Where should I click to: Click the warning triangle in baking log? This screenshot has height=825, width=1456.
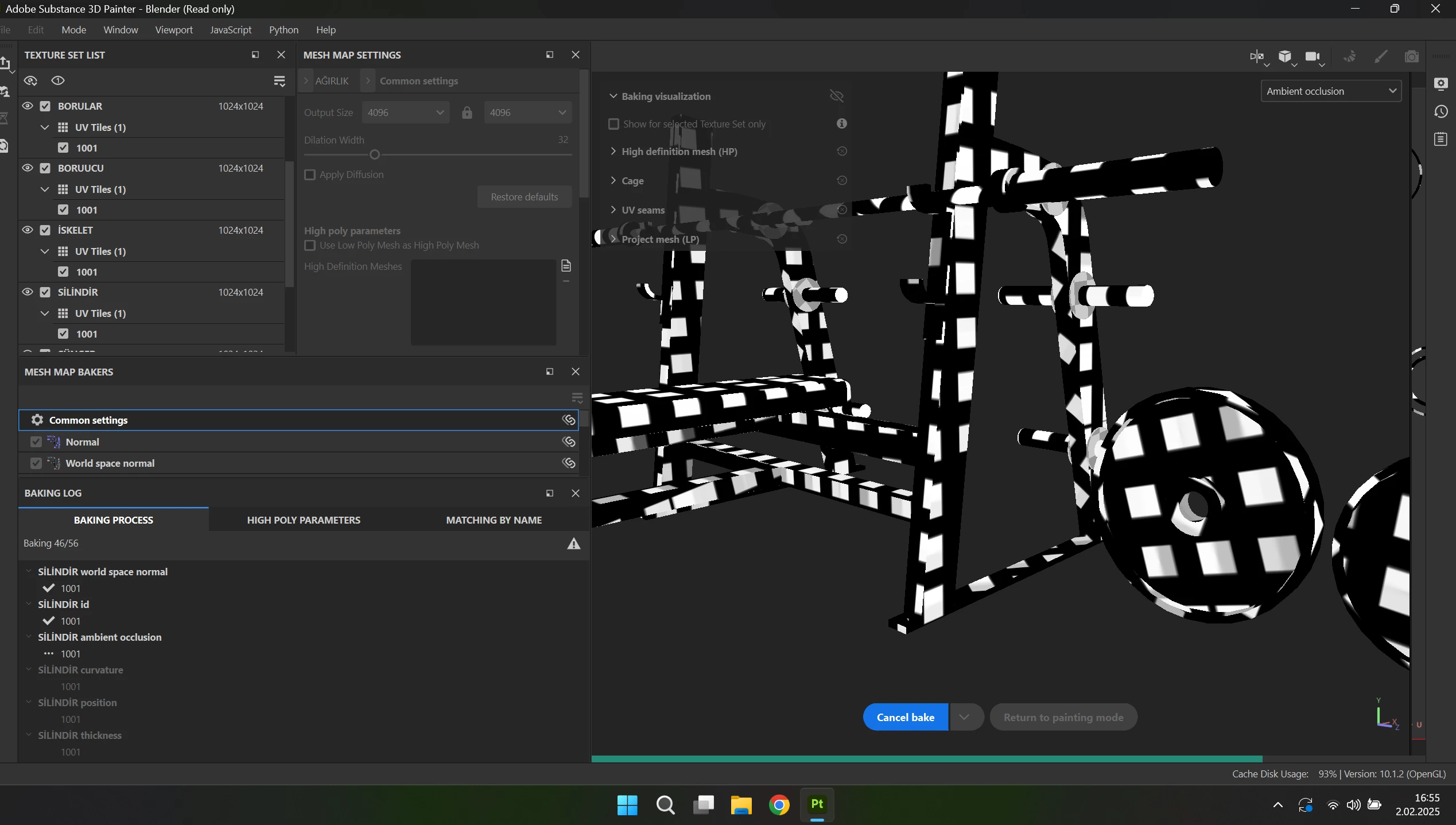[573, 544]
